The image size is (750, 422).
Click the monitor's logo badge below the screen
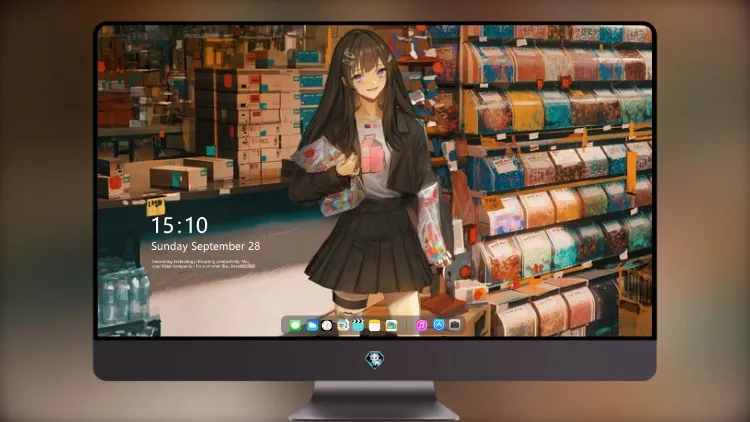[x=375, y=359]
